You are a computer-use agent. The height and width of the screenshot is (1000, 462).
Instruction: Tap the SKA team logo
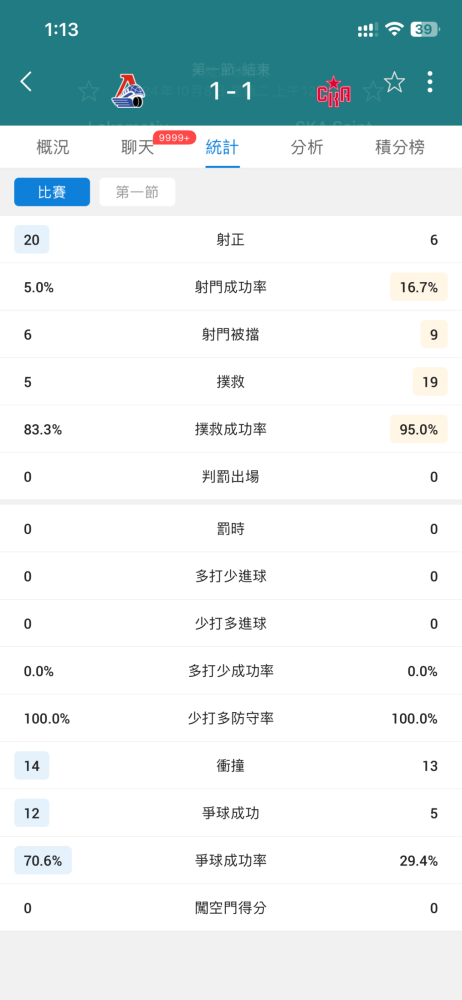click(333, 91)
